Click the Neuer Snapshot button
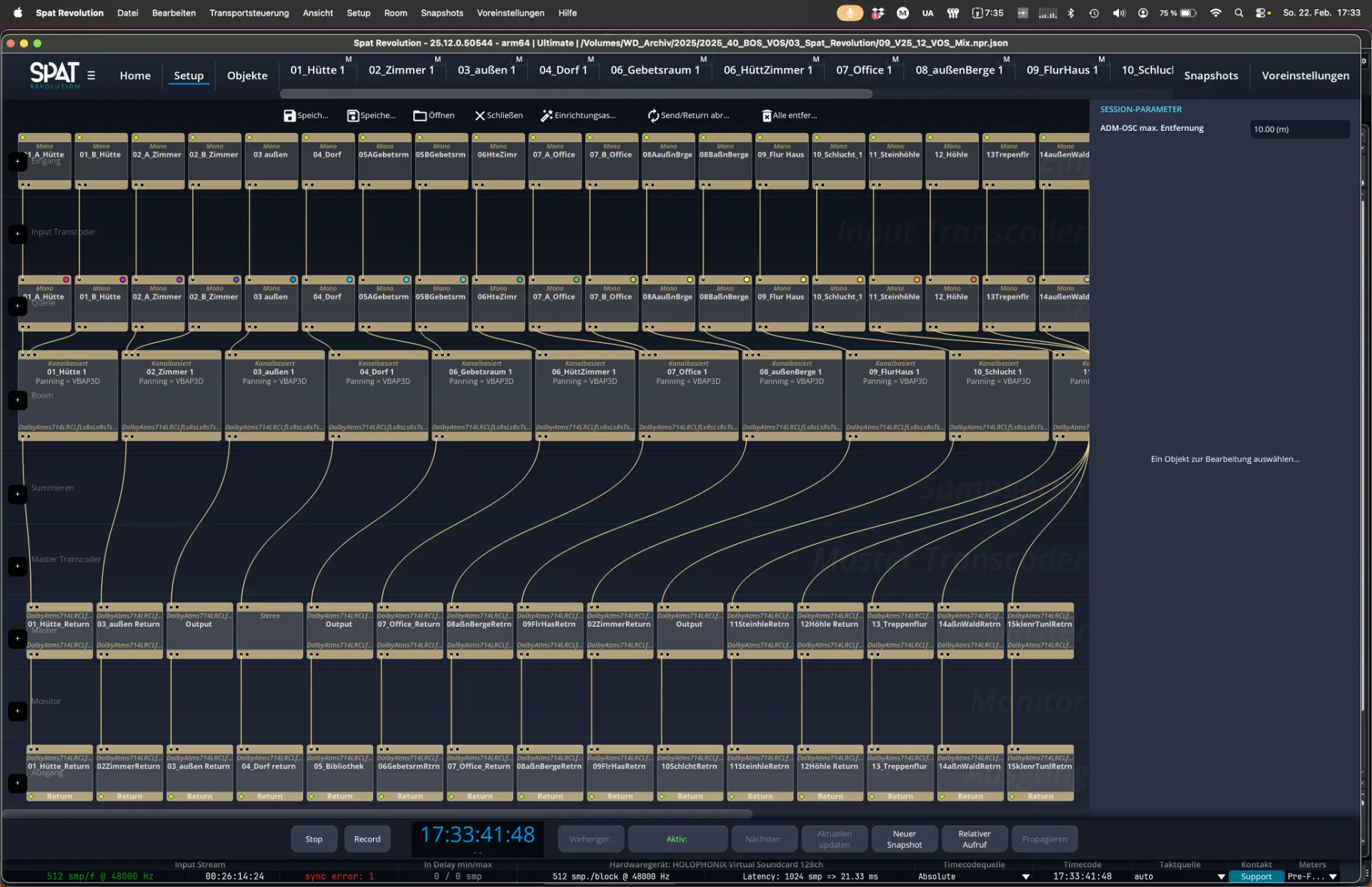Screen dimensions: 1372x887 (x=904, y=839)
